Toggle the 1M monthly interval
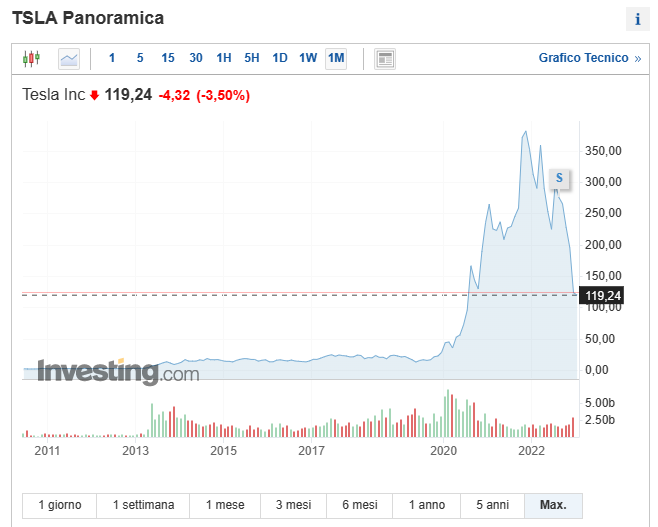This screenshot has width=658, height=527. click(336, 58)
